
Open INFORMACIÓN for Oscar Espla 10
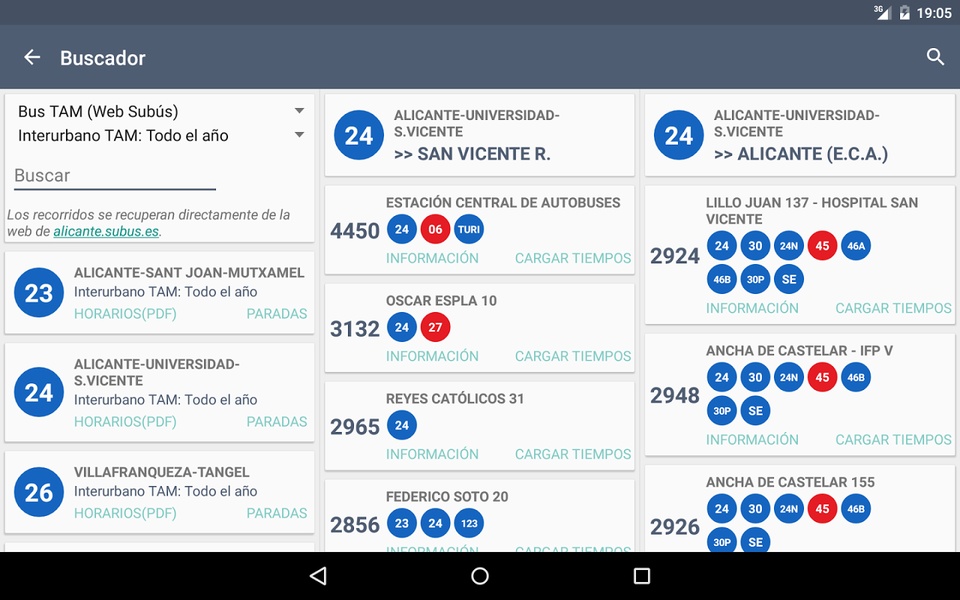432,356
